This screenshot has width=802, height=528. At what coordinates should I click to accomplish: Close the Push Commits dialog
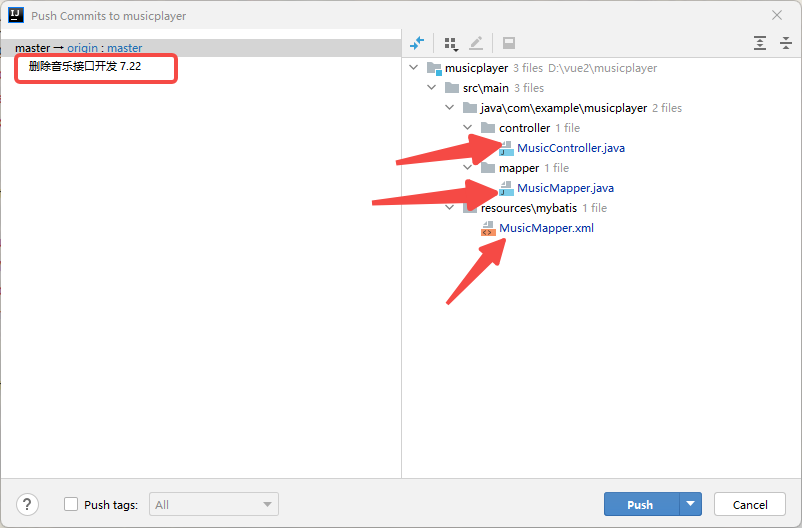tap(777, 15)
